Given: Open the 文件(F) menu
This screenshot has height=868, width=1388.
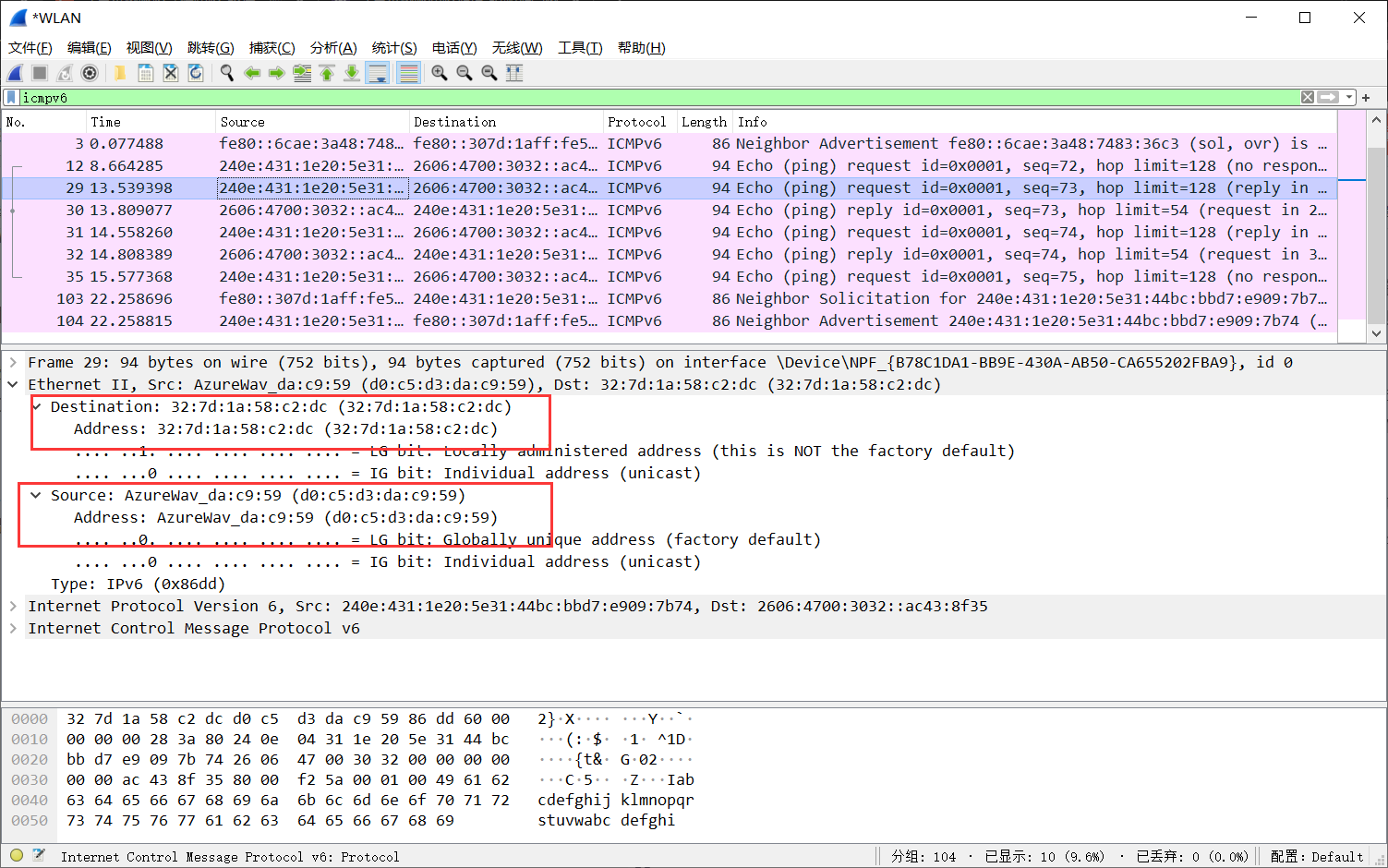Looking at the screenshot, I should coord(30,48).
